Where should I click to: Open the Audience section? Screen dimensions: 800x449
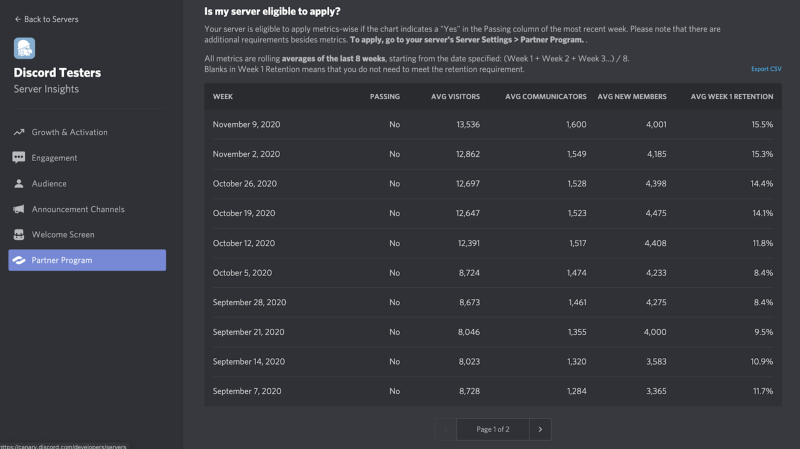(x=87, y=184)
